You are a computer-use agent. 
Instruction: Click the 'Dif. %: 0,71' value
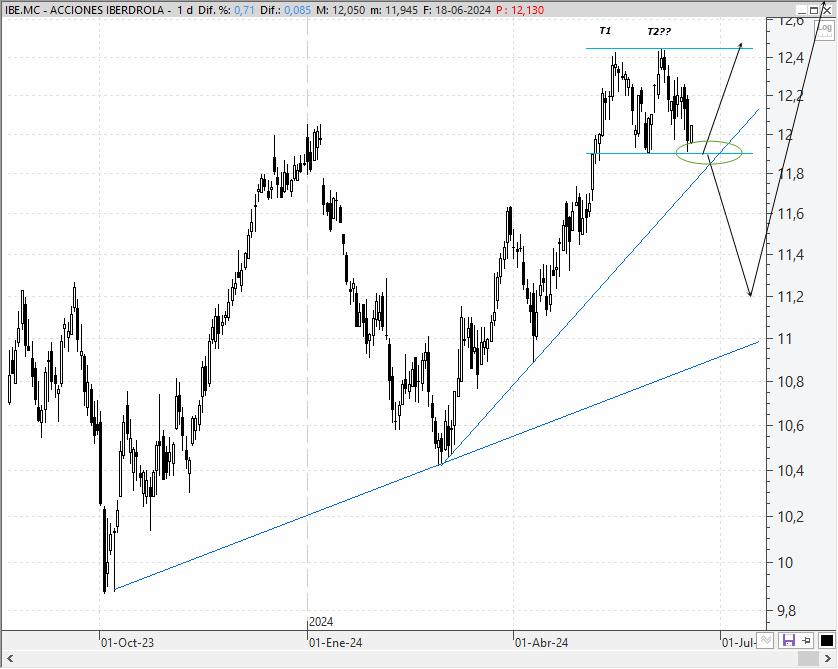pyautogui.click(x=227, y=10)
